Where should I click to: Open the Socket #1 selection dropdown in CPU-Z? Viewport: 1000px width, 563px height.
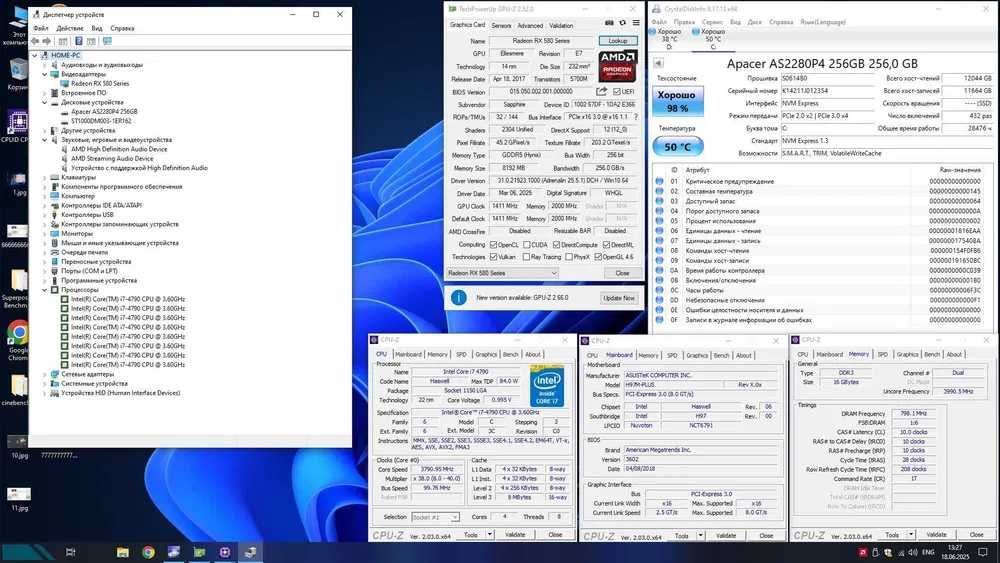click(x=436, y=517)
